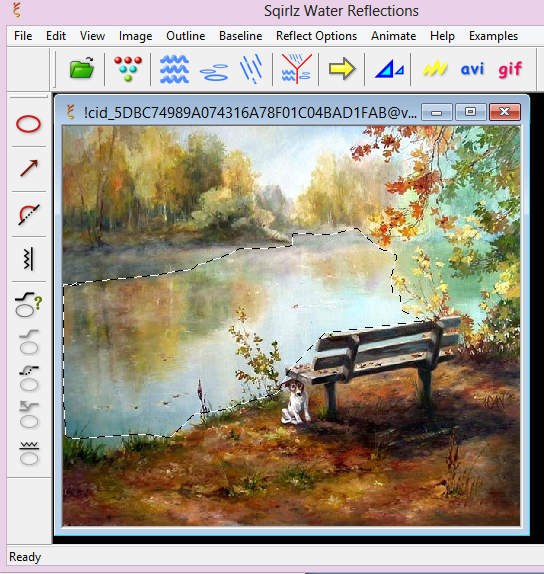
Task: Click the blue triangles resize icon
Action: click(389, 69)
